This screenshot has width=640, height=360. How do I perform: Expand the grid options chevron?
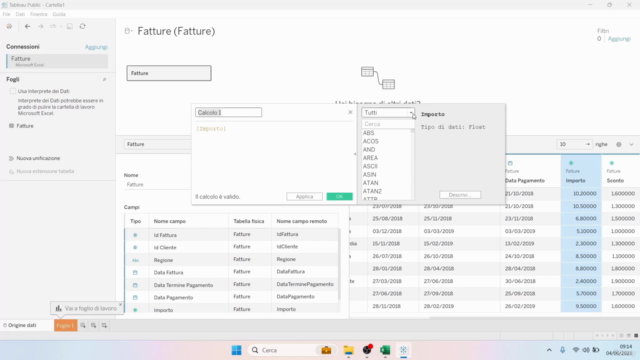click(x=631, y=144)
